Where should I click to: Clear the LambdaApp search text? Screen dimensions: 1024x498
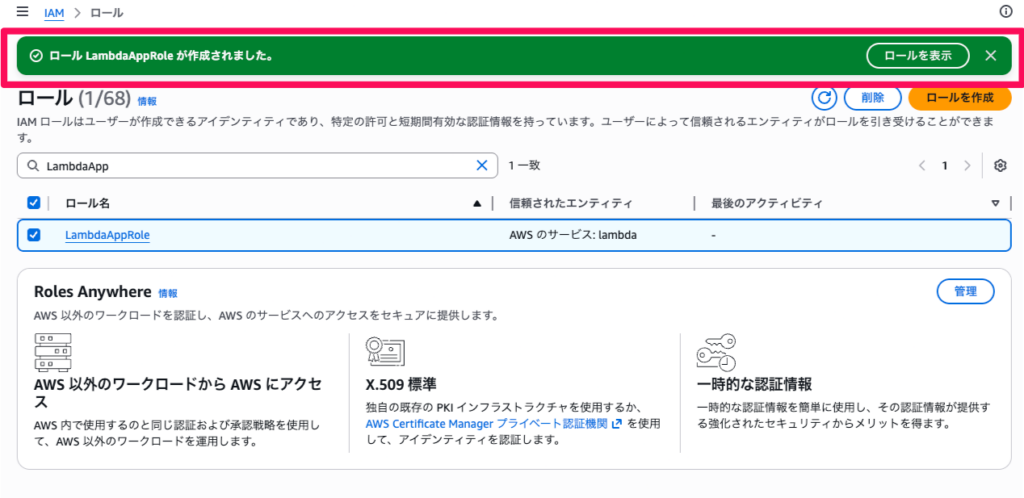click(482, 165)
